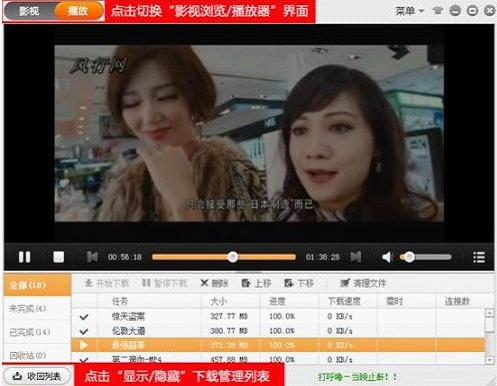Click the play arrow on the highlighted orange row
Image resolution: width=497 pixels, height=386 pixels.
(x=84, y=345)
